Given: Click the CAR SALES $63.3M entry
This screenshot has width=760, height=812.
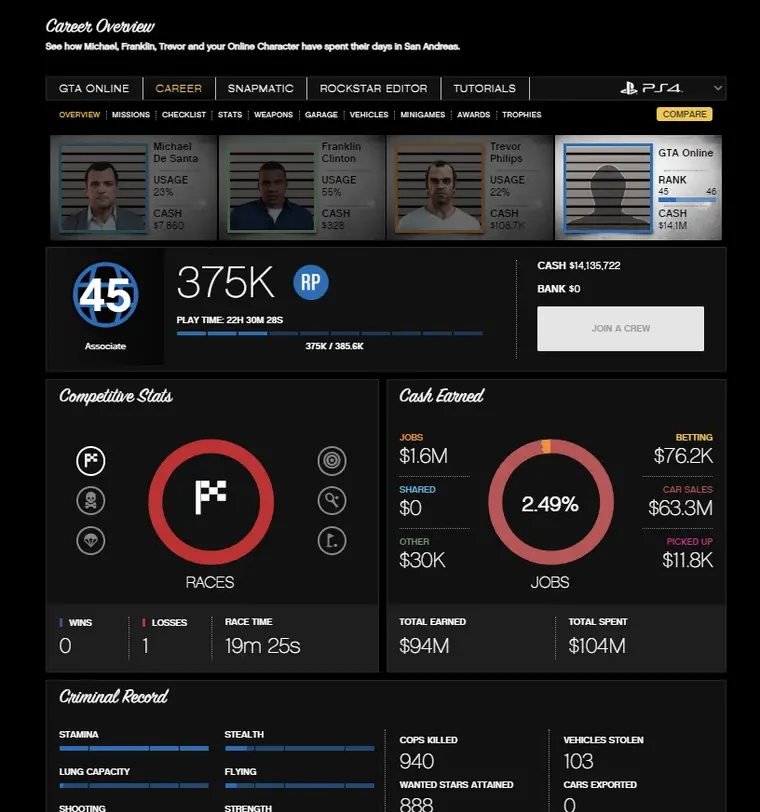Looking at the screenshot, I should coord(680,501).
